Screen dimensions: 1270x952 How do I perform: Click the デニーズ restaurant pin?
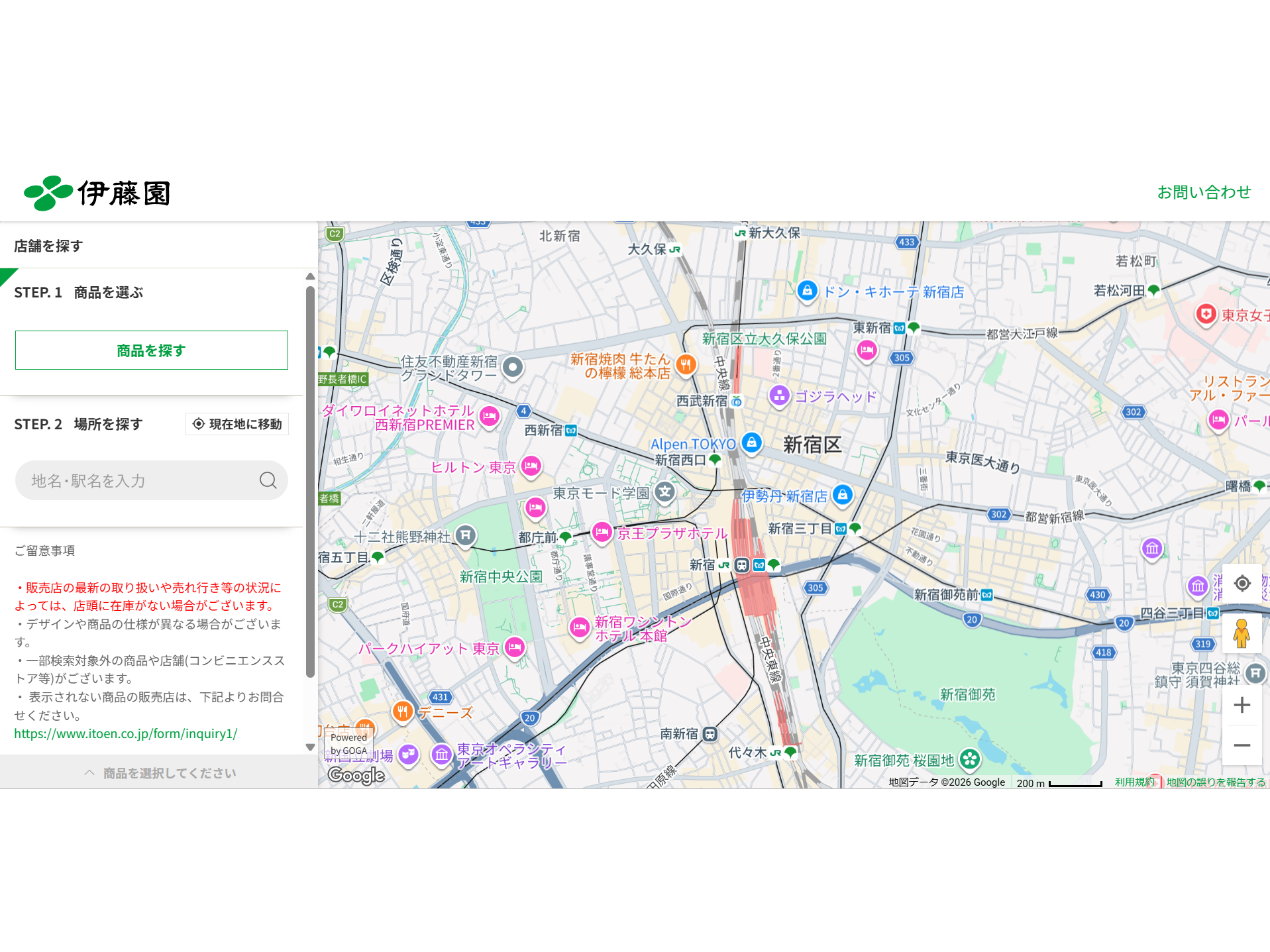point(403,712)
